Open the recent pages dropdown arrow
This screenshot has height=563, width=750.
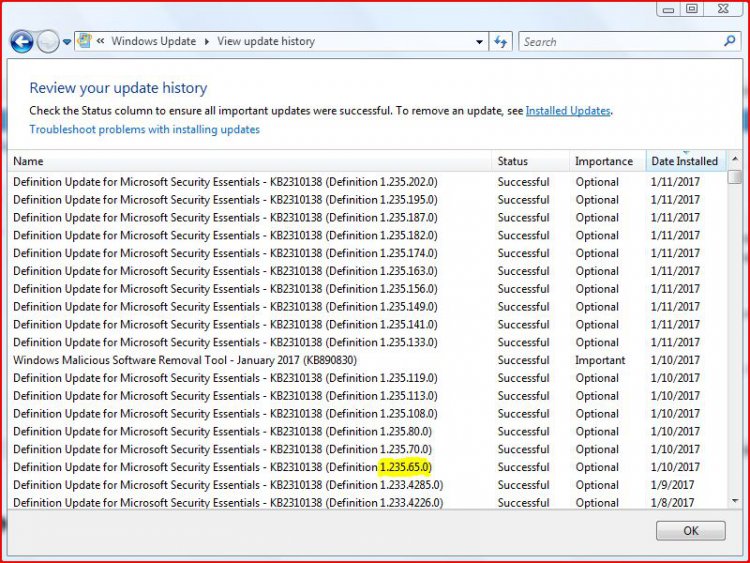[67, 42]
